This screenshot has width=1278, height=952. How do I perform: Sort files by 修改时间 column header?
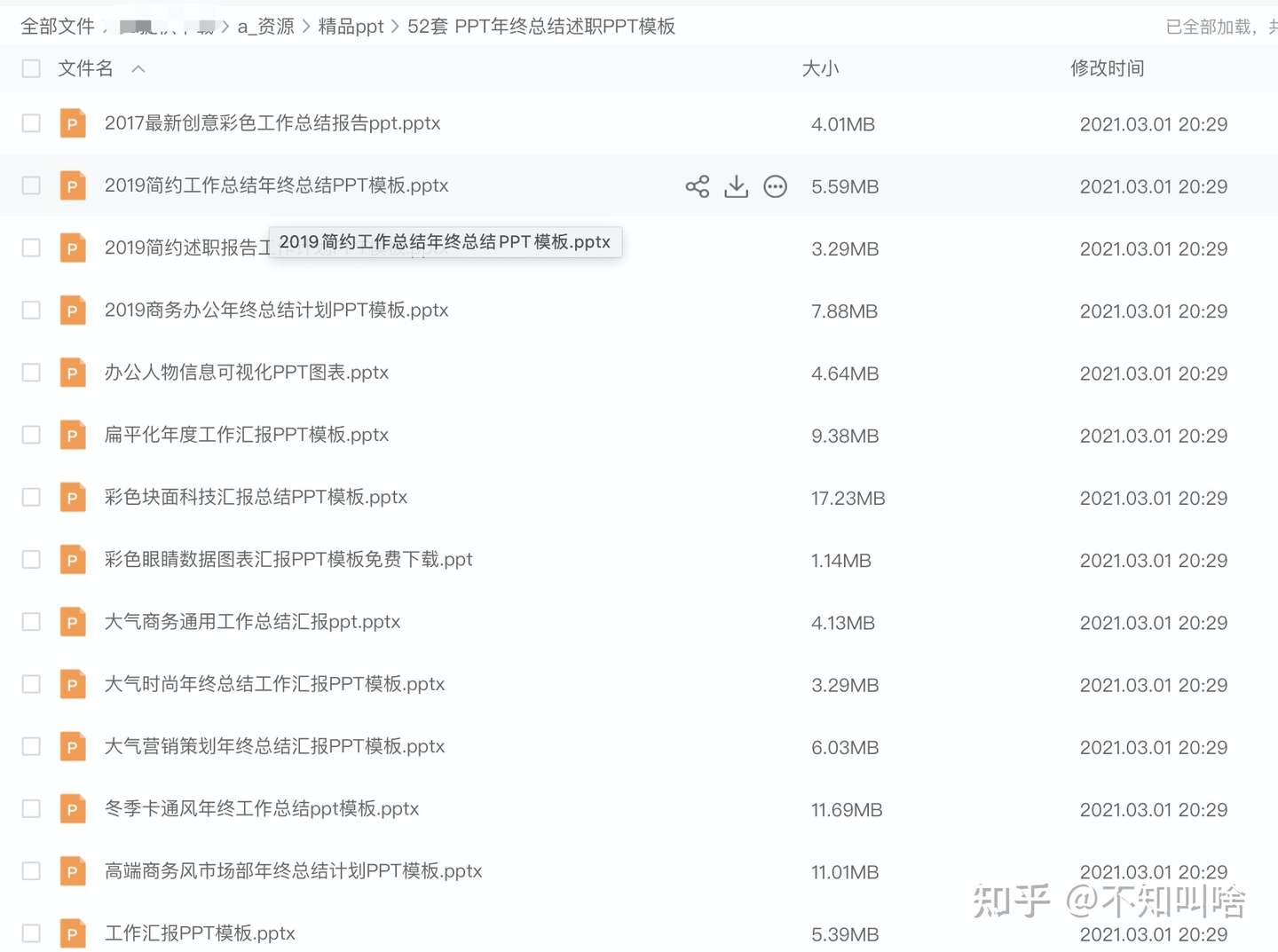coord(1107,68)
